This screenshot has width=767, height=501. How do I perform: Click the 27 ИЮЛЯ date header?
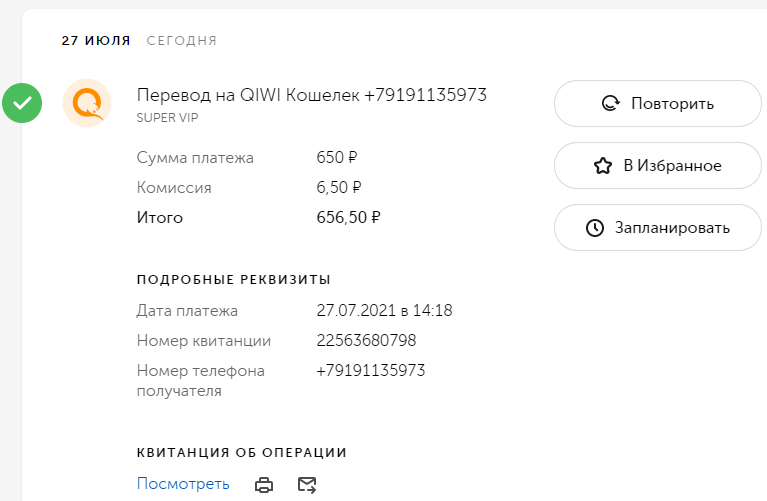(96, 41)
